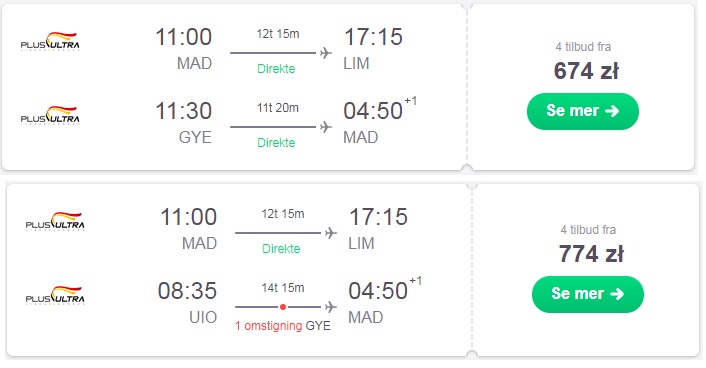This screenshot has height=368, width=706.
Task: Click the airplane icon on 14t 15m flight
Action: point(331,307)
